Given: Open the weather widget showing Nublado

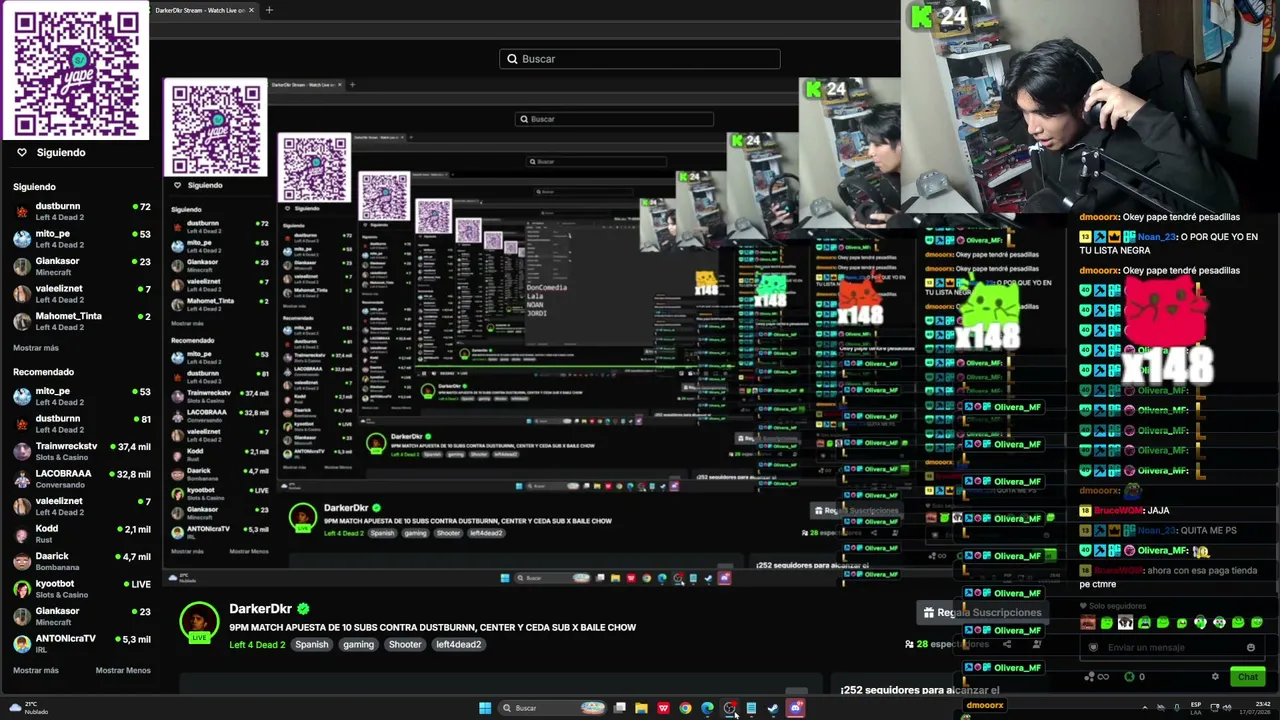Looking at the screenshot, I should point(28,708).
